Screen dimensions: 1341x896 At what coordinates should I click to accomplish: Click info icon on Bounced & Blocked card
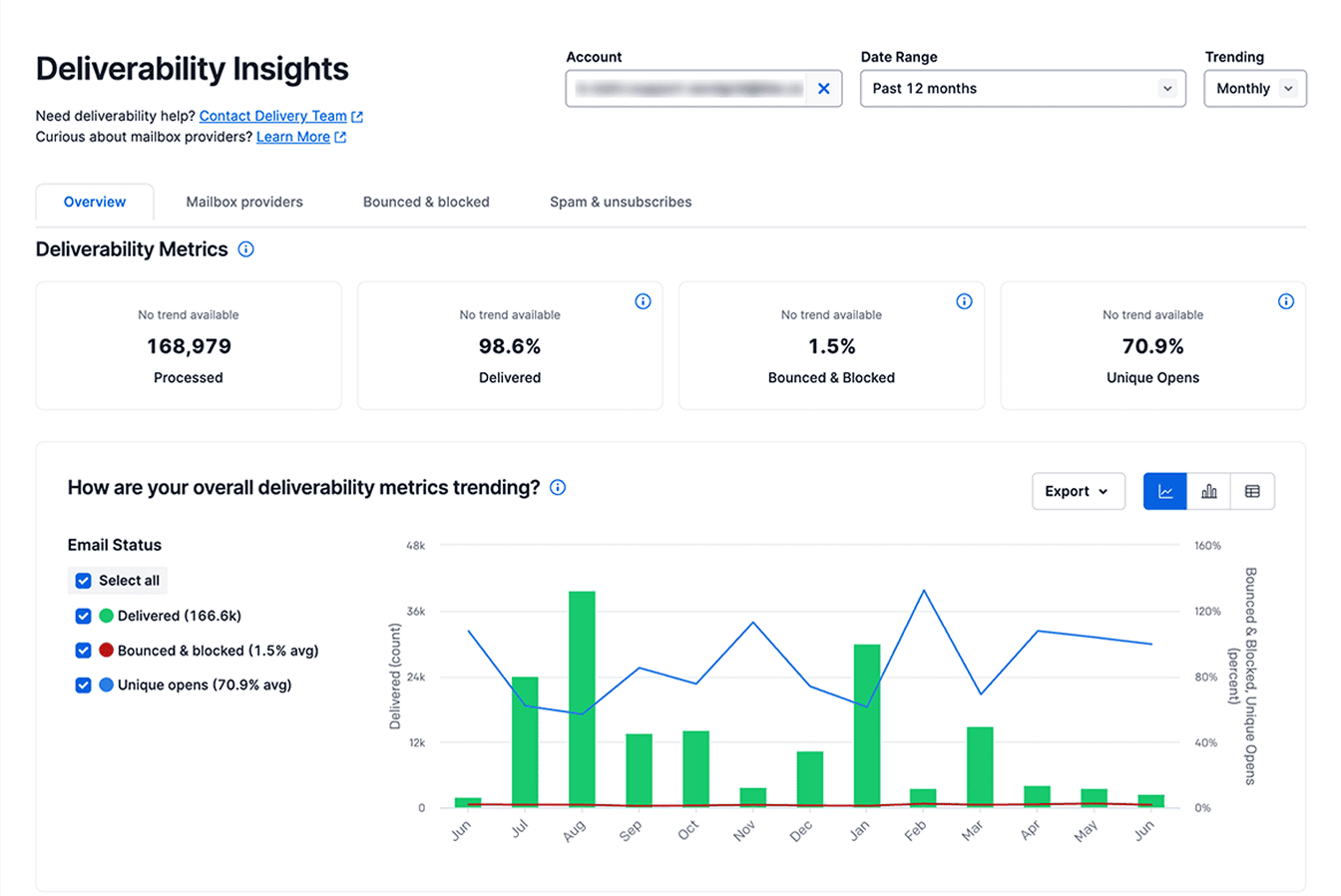tap(964, 301)
